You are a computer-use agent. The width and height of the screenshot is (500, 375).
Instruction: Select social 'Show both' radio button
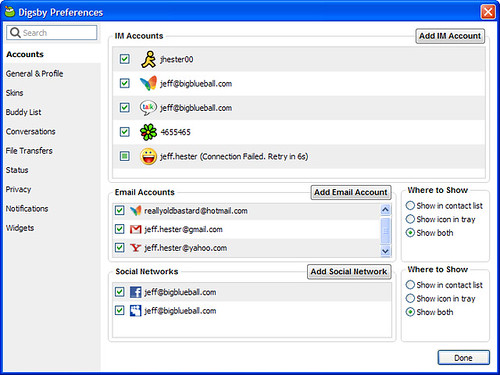coord(410,312)
